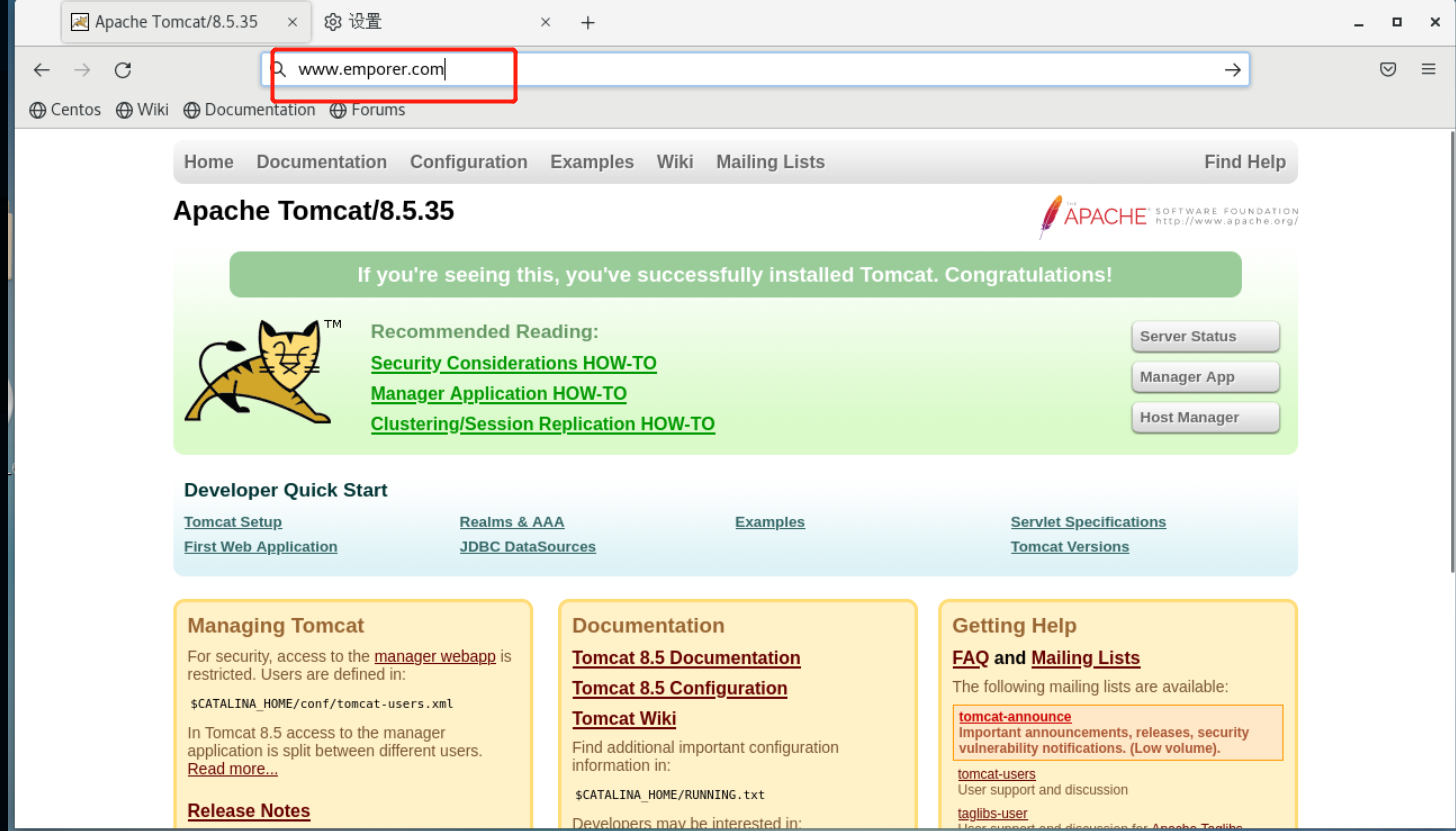Image resolution: width=1456 pixels, height=834 pixels.
Task: Click the Managing Tomcat heading
Action: [276, 626]
